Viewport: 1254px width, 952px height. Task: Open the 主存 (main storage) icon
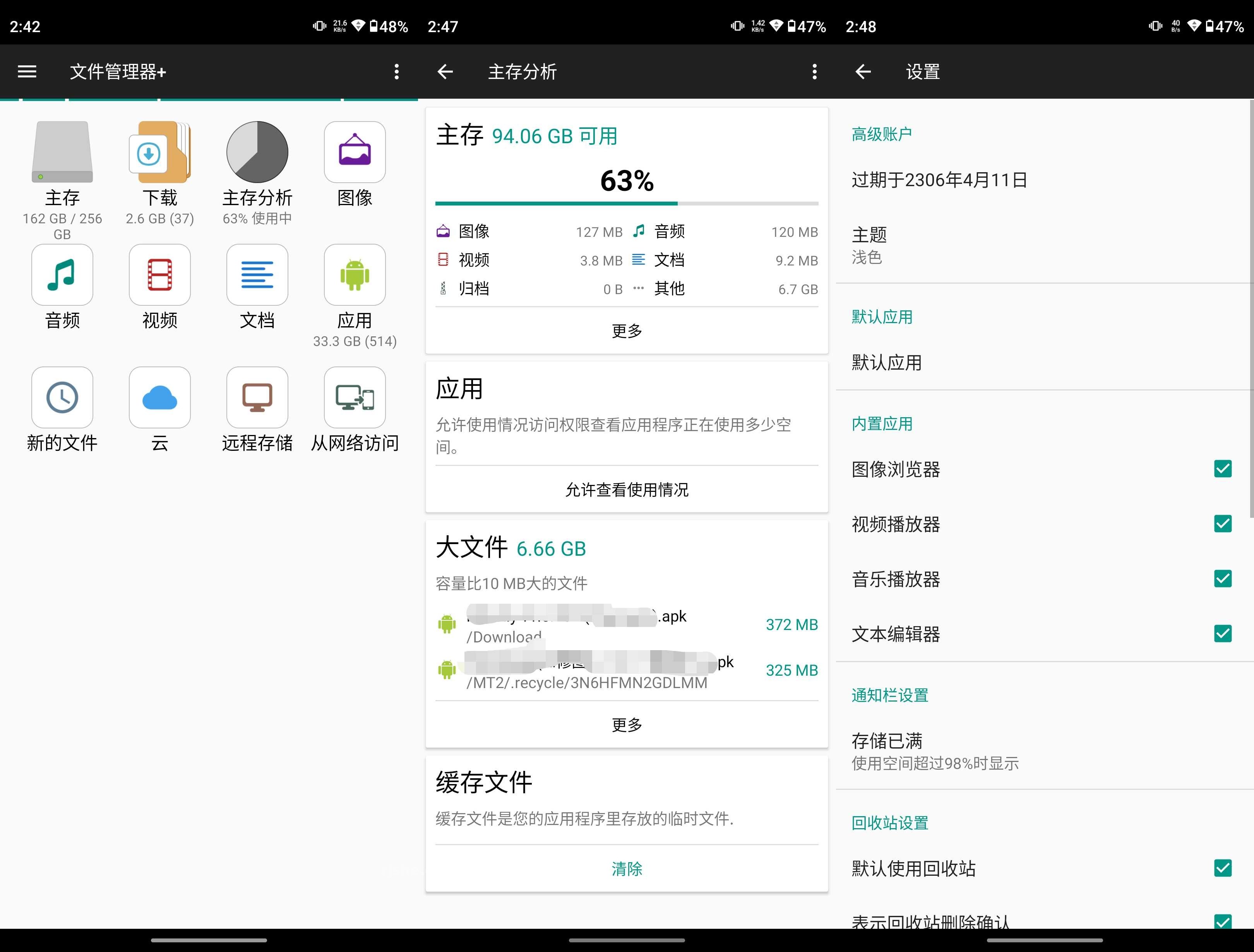(62, 153)
